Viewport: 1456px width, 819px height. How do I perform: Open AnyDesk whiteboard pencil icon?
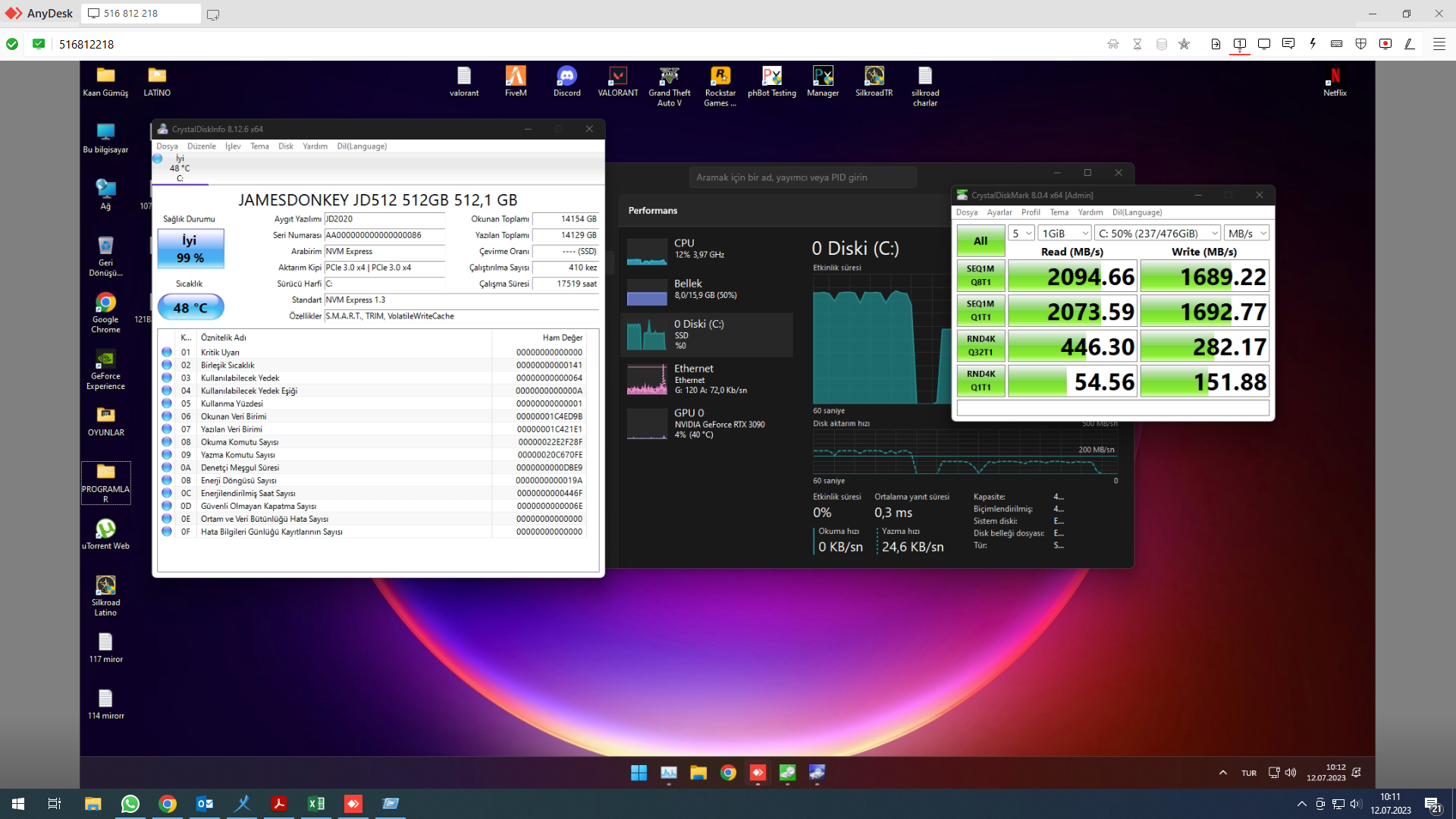click(1410, 44)
